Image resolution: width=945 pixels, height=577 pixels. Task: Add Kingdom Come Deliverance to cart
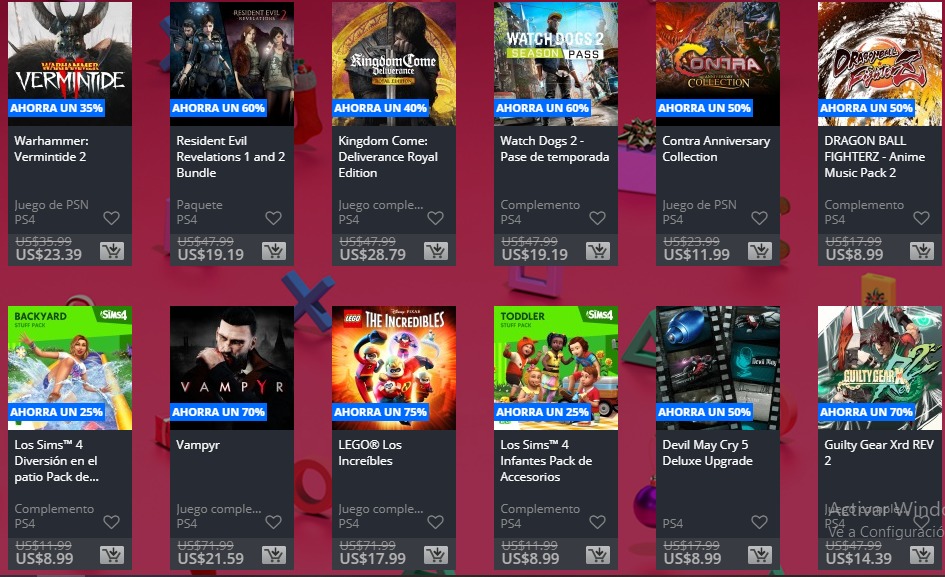point(436,251)
